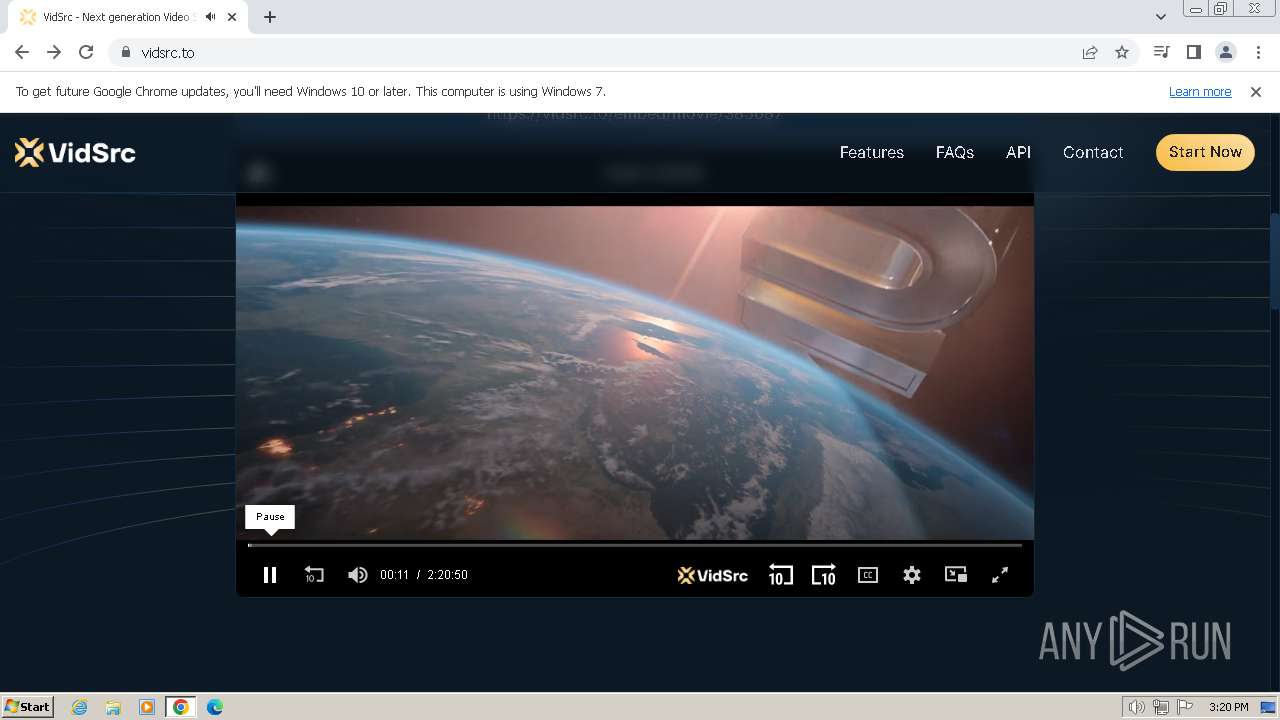The width and height of the screenshot is (1280, 720).
Task: Open Learn more link in update banner
Action: 1200,91
